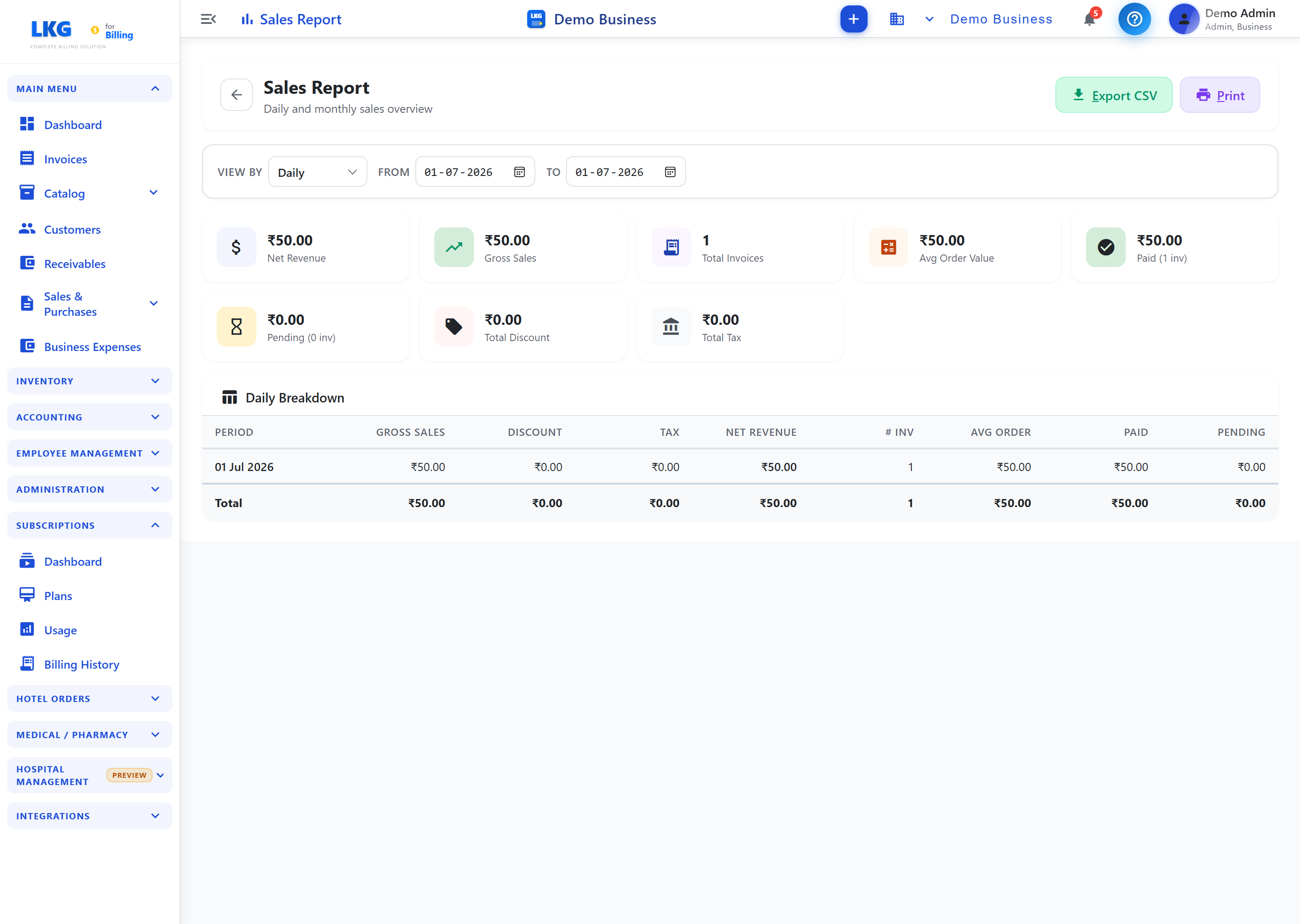Screen dimensions: 1300x924
Task: Open the Subscriptions Dashboard item
Action: (73, 562)
